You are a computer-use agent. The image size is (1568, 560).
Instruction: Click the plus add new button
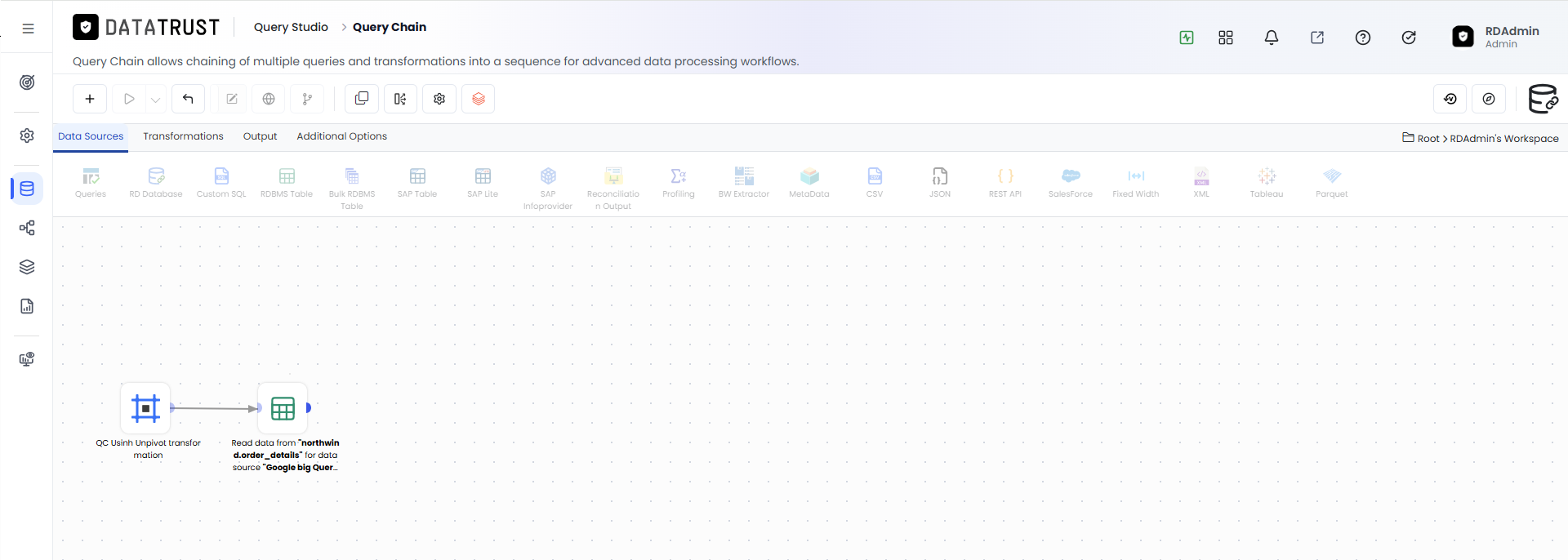click(x=90, y=99)
